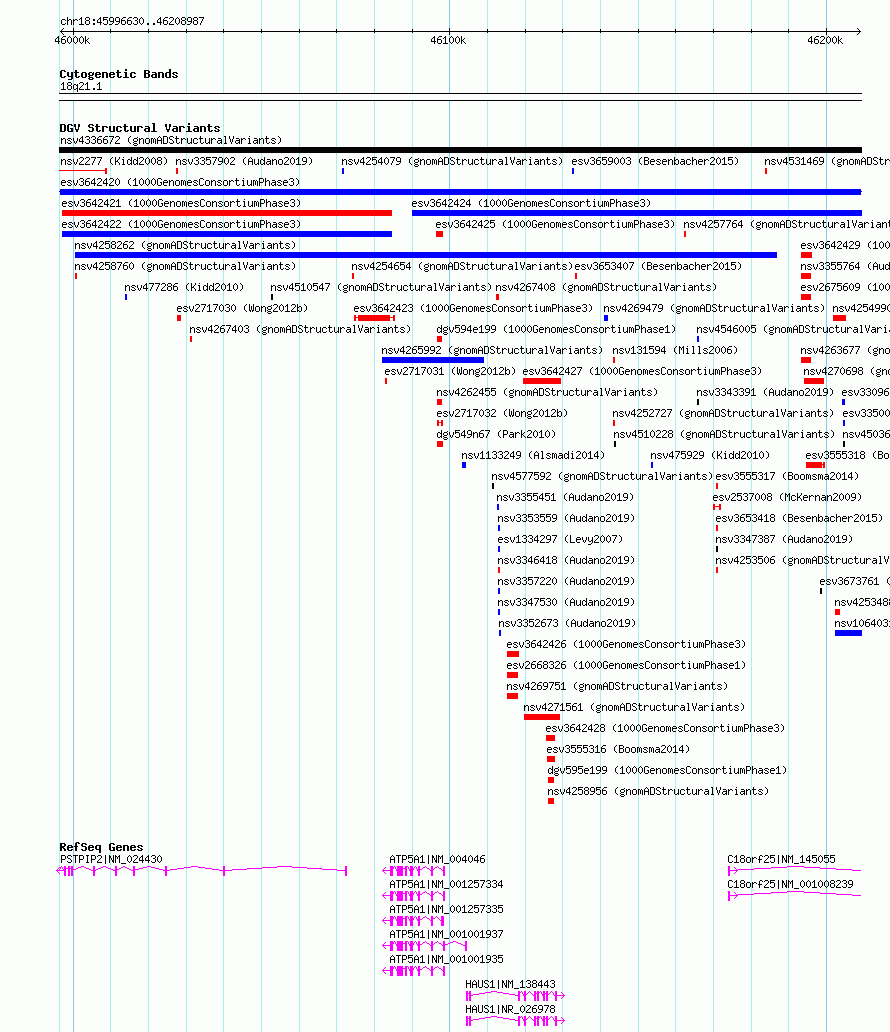The width and height of the screenshot is (890, 1032).
Task: Click the esv3642427 red variant bar
Action: point(542,381)
